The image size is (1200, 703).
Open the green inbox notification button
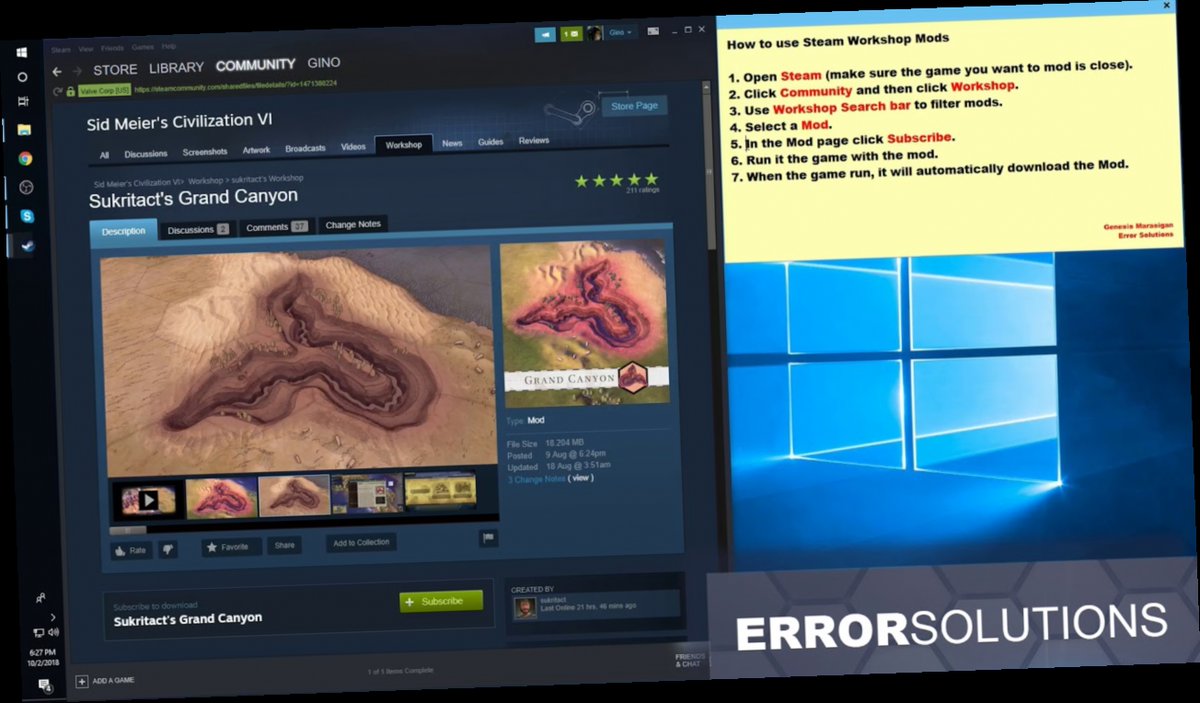coord(571,33)
